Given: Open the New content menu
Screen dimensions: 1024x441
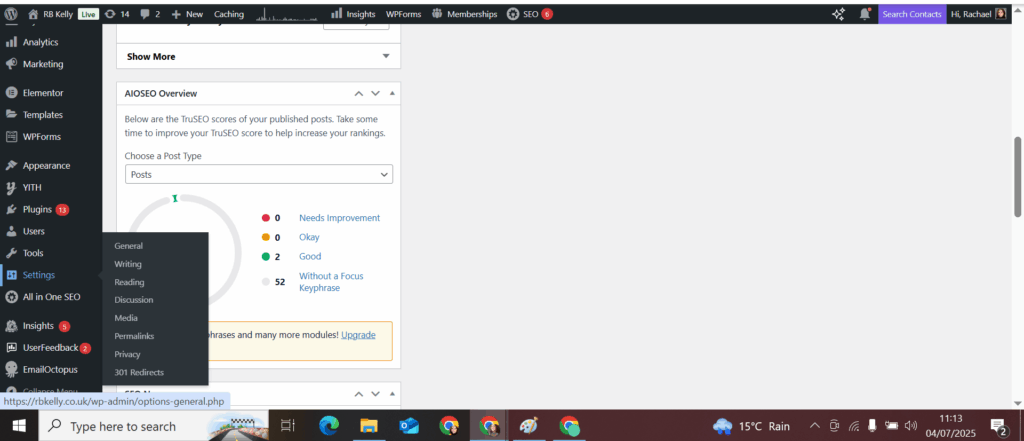Looking at the screenshot, I should pyautogui.click(x=187, y=14).
